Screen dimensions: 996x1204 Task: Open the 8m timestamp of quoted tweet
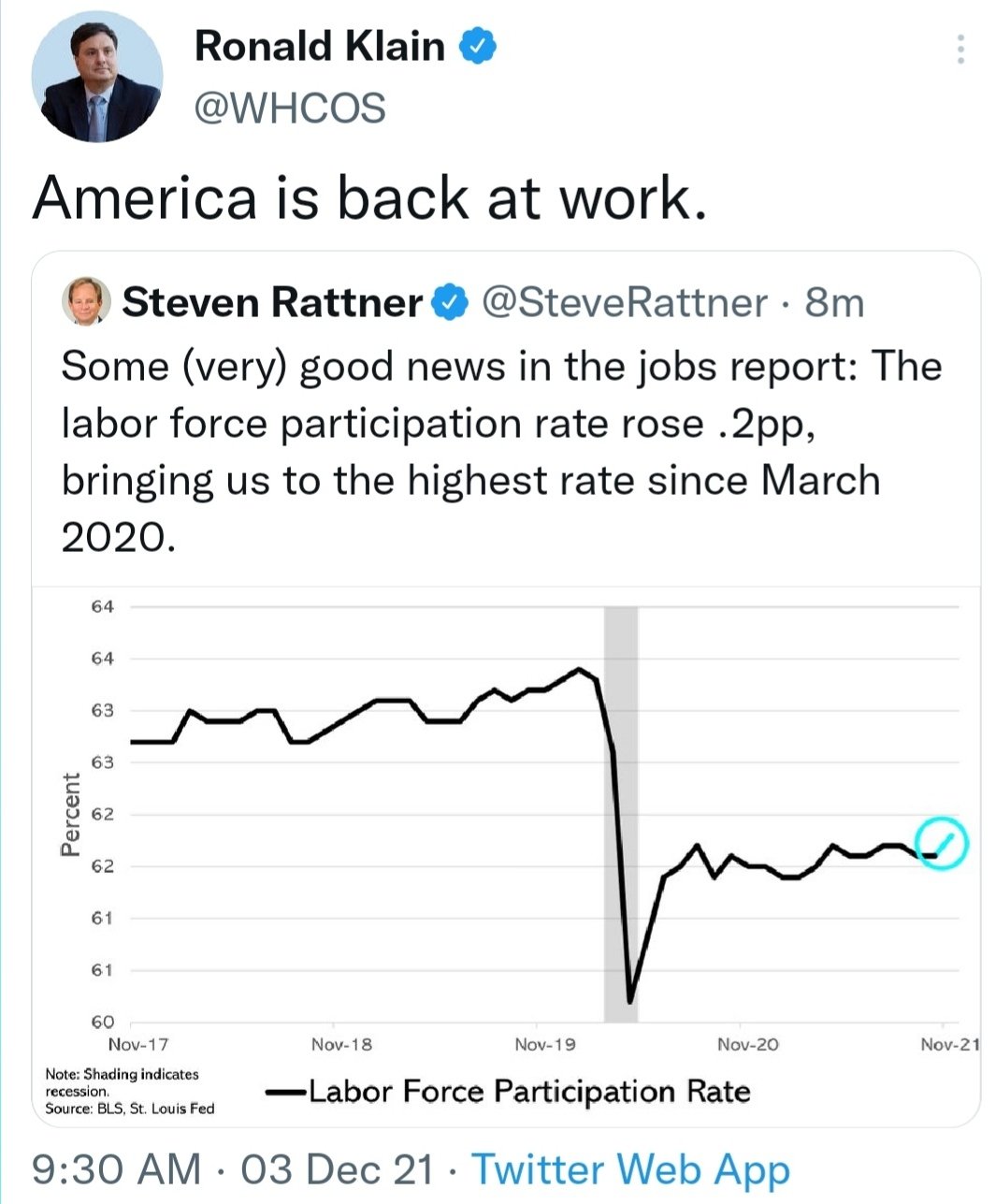(x=834, y=302)
